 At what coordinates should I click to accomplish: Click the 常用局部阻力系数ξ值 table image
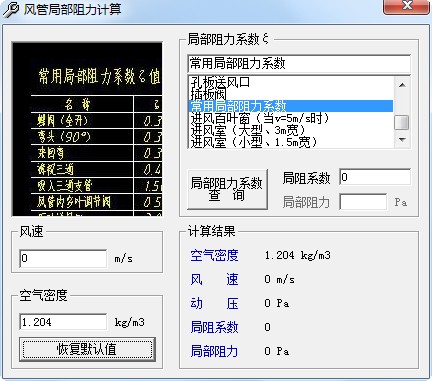coord(87,129)
